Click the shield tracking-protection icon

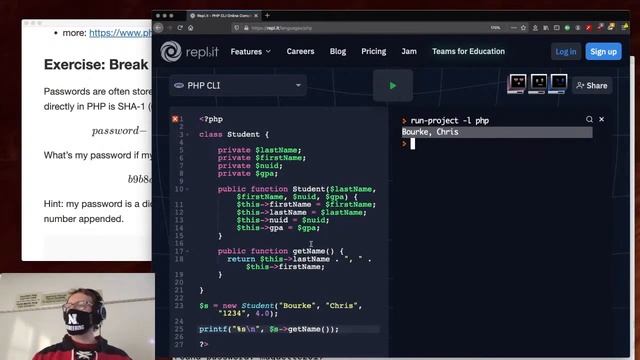[236, 28]
